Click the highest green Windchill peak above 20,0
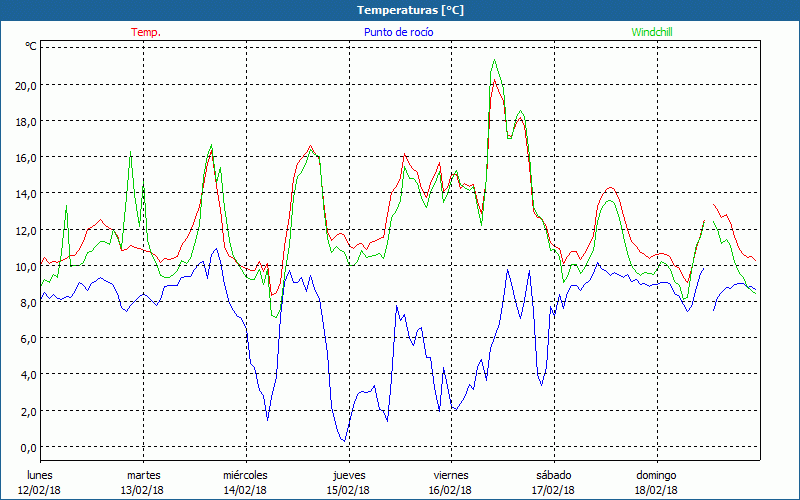Viewport: 800px width, 500px height. (493, 61)
